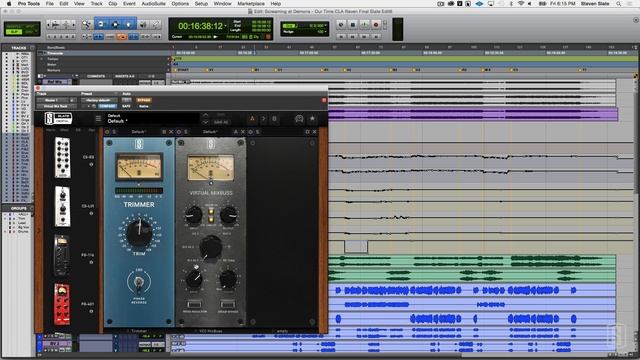Adjust the Virtual Mixbuss console selector knob

[211, 247]
